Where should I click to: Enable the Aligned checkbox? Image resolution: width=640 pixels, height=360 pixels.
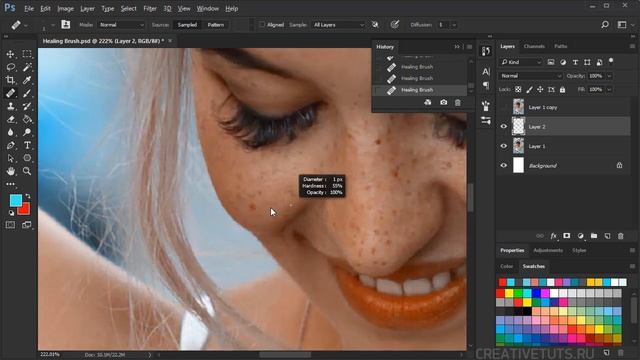262,25
